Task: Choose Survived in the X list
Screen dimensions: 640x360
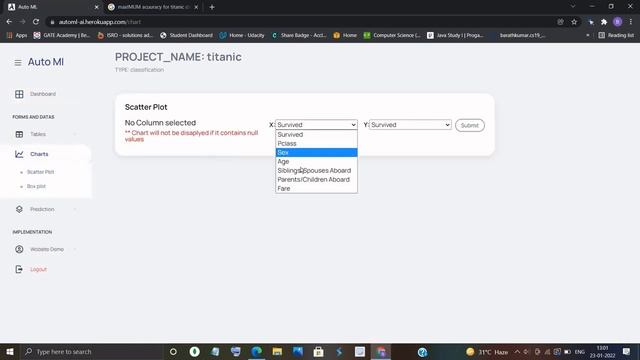Action: point(316,134)
